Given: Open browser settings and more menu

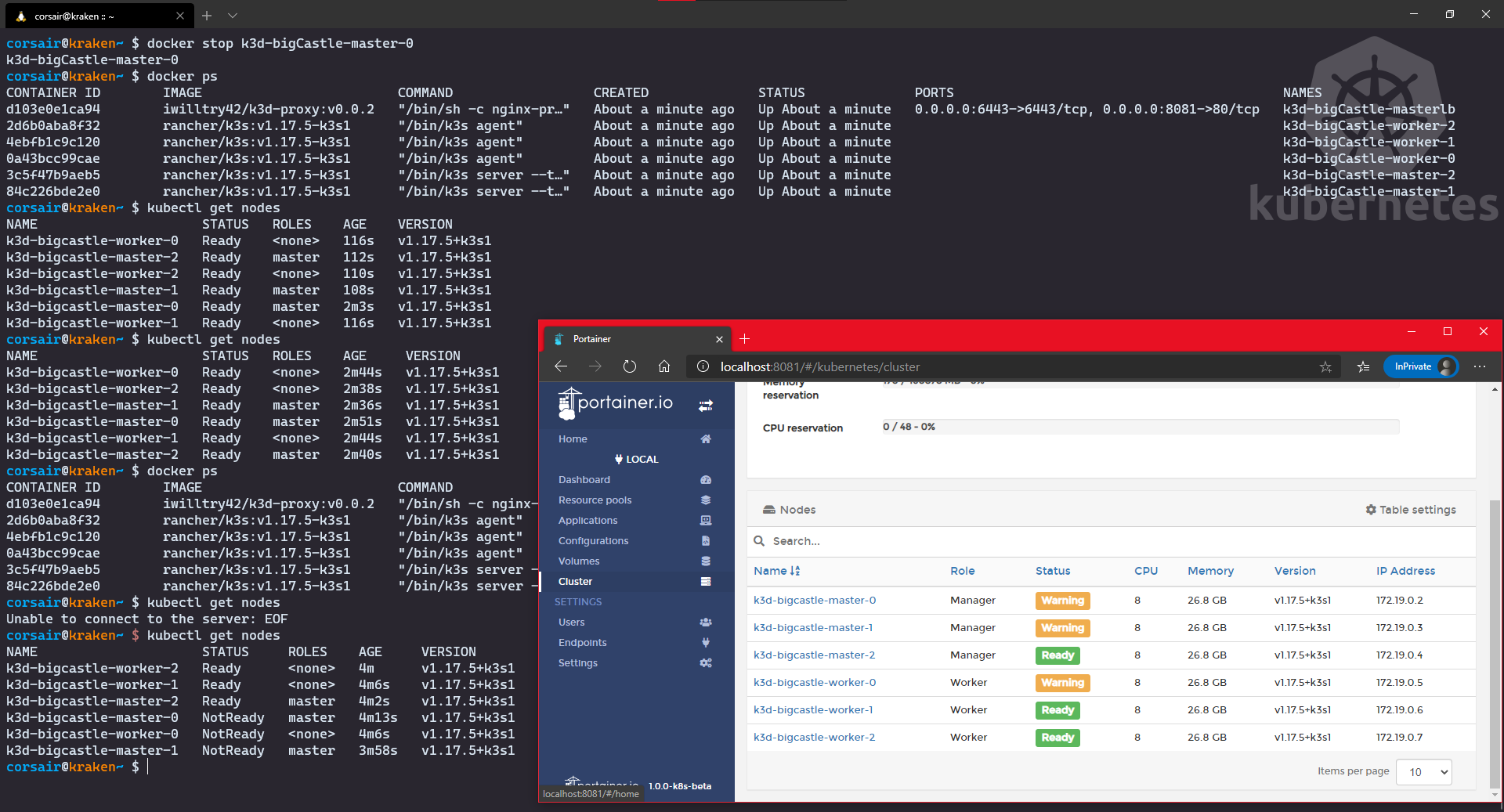Looking at the screenshot, I should point(1479,366).
